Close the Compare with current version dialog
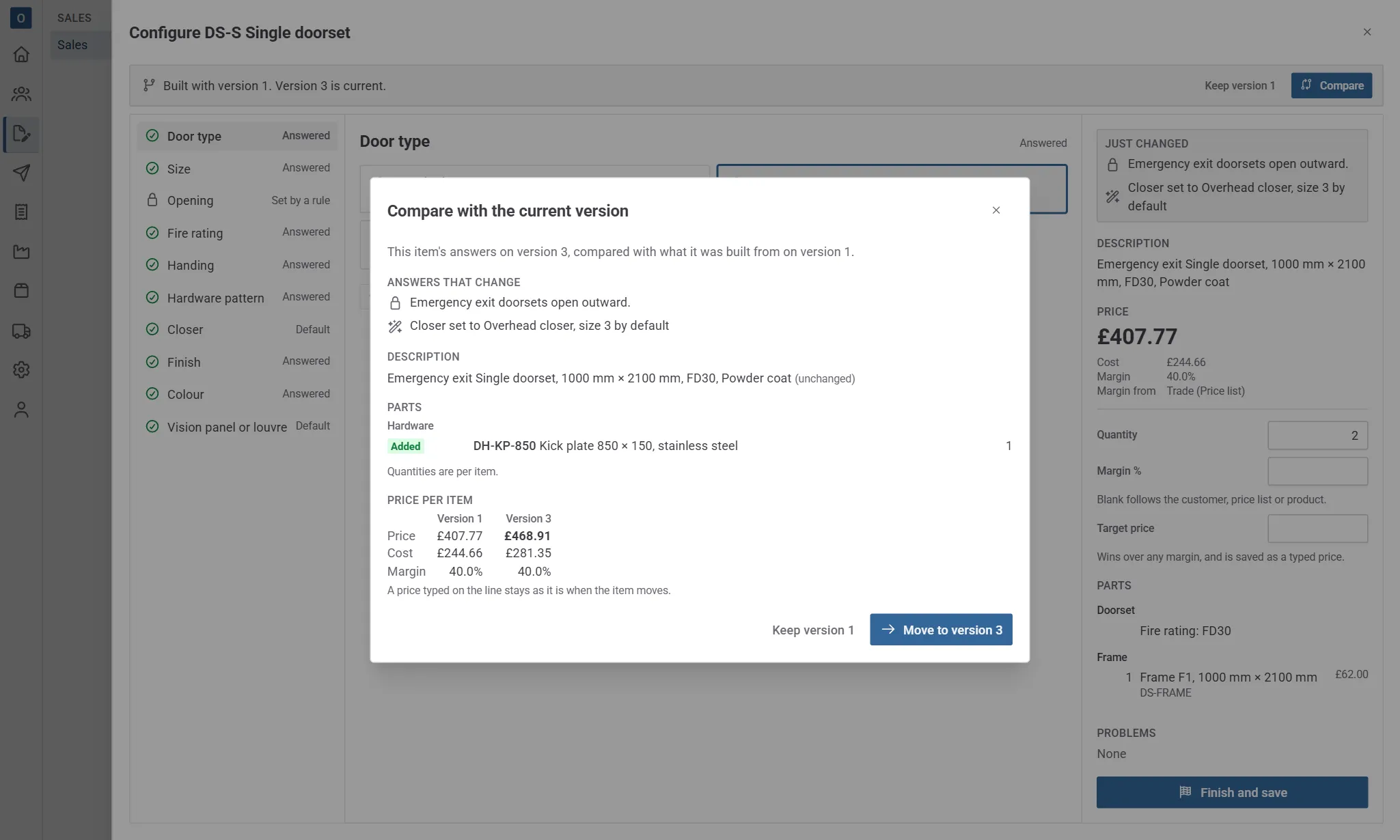This screenshot has width=1400, height=840. [996, 210]
